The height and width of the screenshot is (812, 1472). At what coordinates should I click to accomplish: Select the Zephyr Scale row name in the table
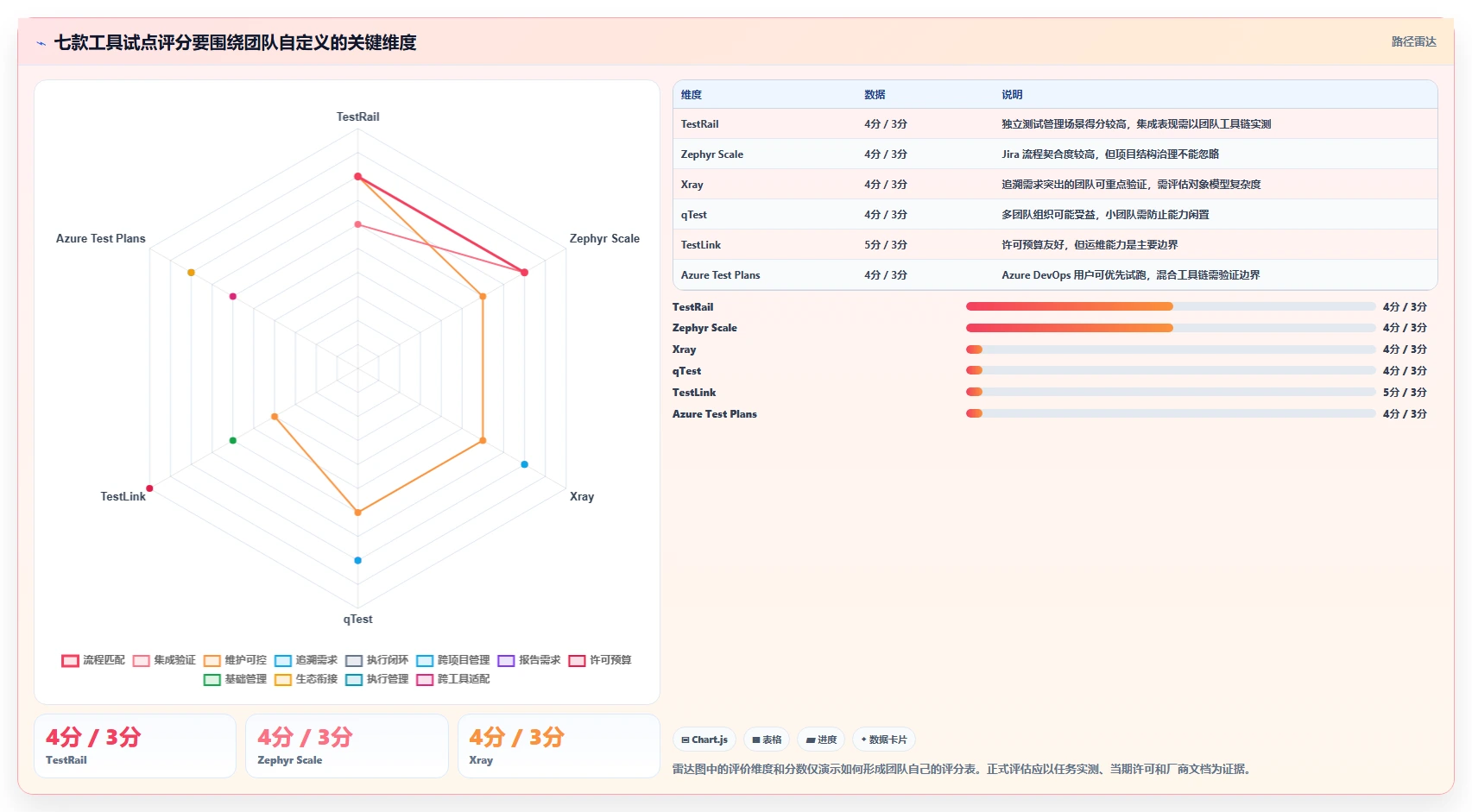coord(711,154)
